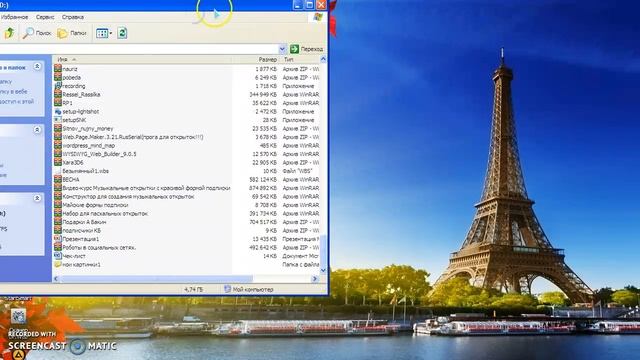
Task: Click the Мой компьютер status bar icon
Action: (x=227, y=289)
